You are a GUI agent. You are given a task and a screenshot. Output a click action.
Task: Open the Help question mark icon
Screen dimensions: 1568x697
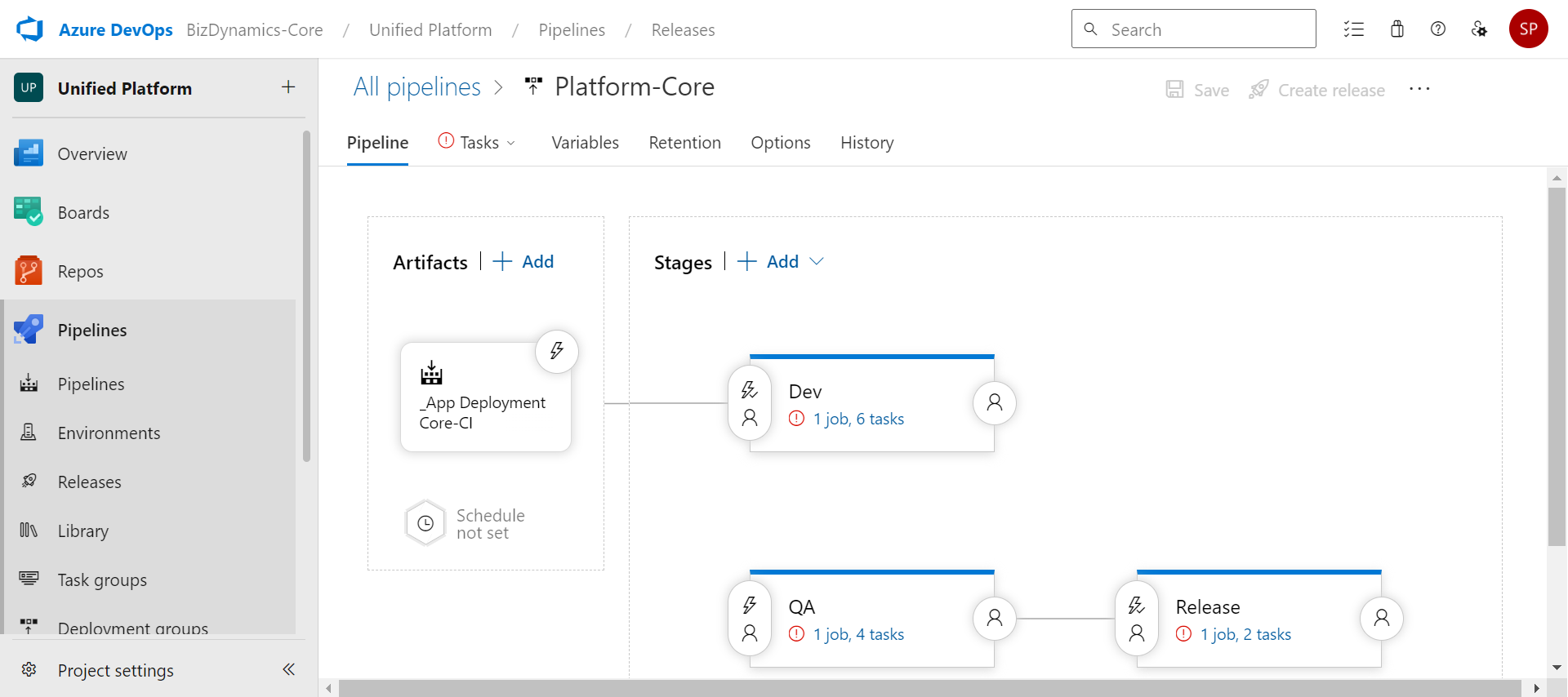(x=1438, y=29)
